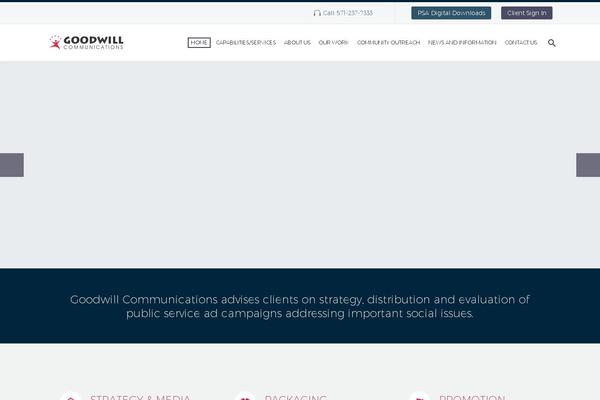Click the Promotion circular icon
This screenshot has width=600, height=400.
tap(419, 396)
